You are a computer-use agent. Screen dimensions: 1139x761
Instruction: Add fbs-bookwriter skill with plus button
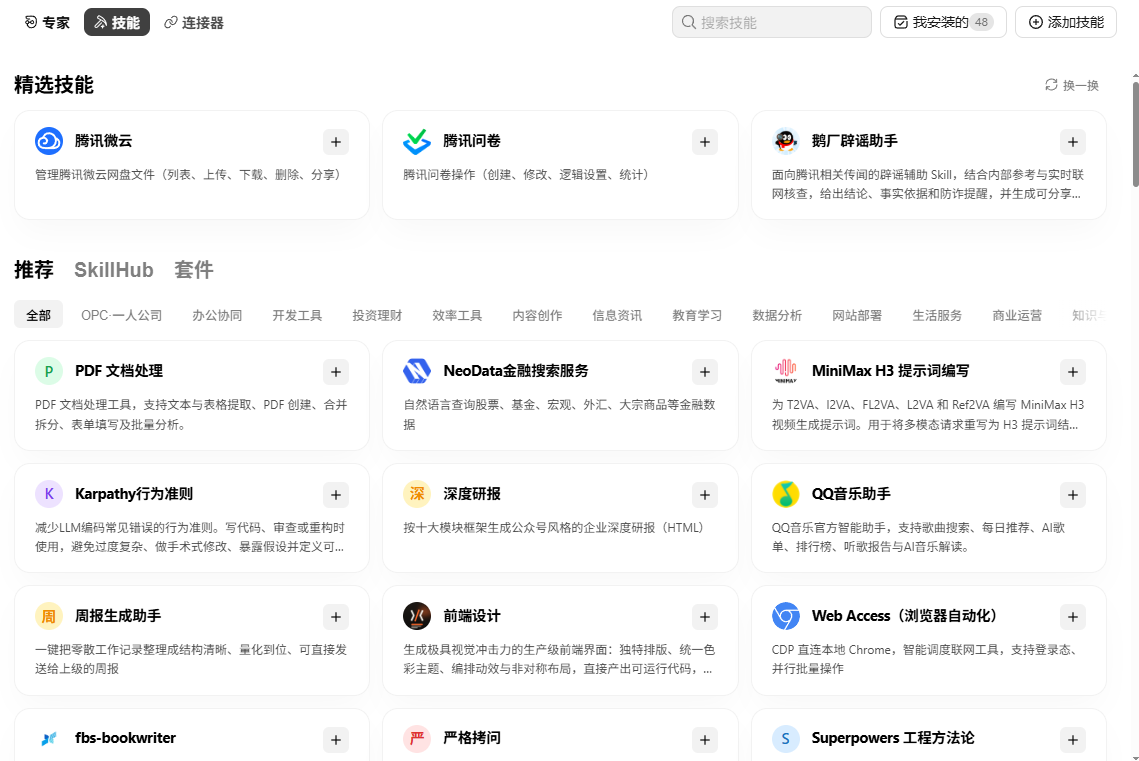(x=336, y=740)
